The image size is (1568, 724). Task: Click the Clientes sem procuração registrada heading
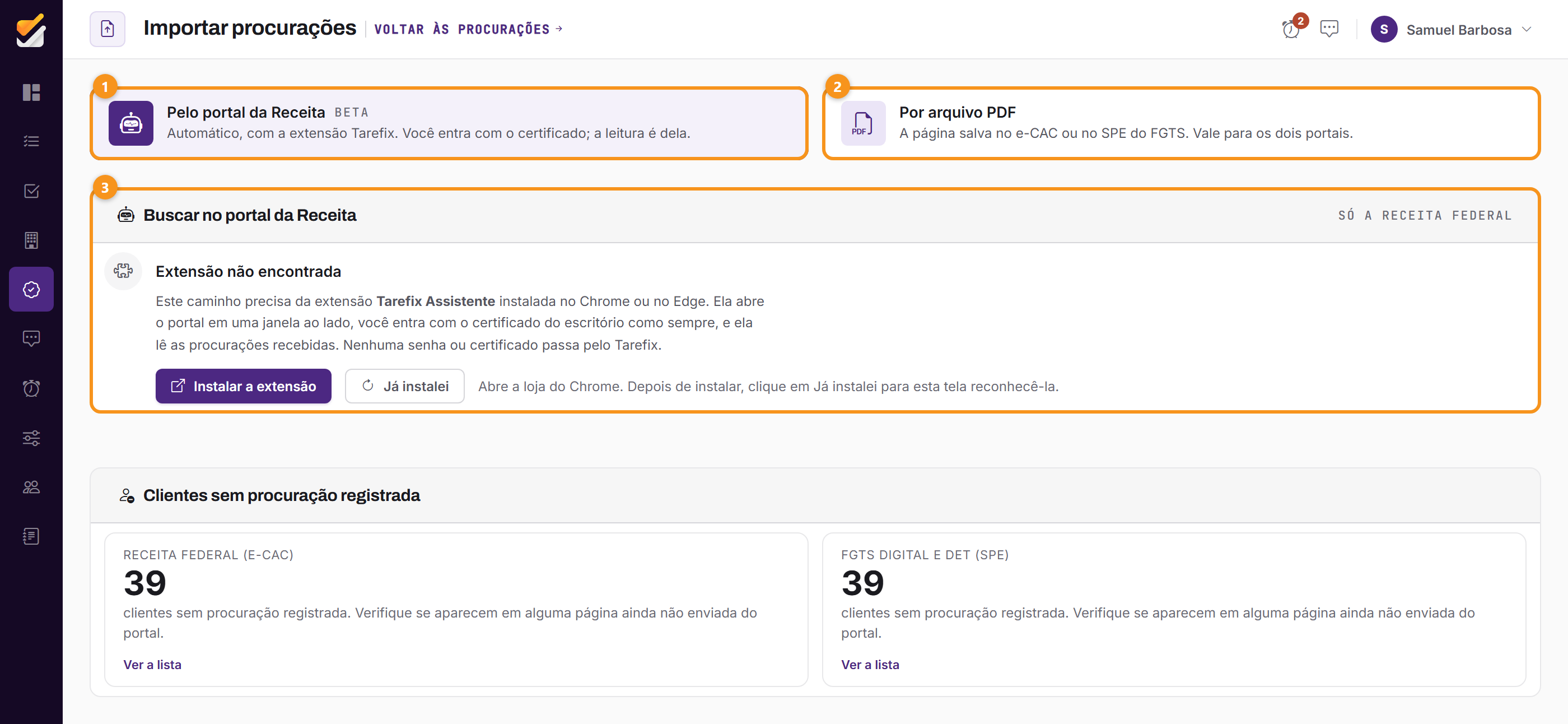point(281,495)
